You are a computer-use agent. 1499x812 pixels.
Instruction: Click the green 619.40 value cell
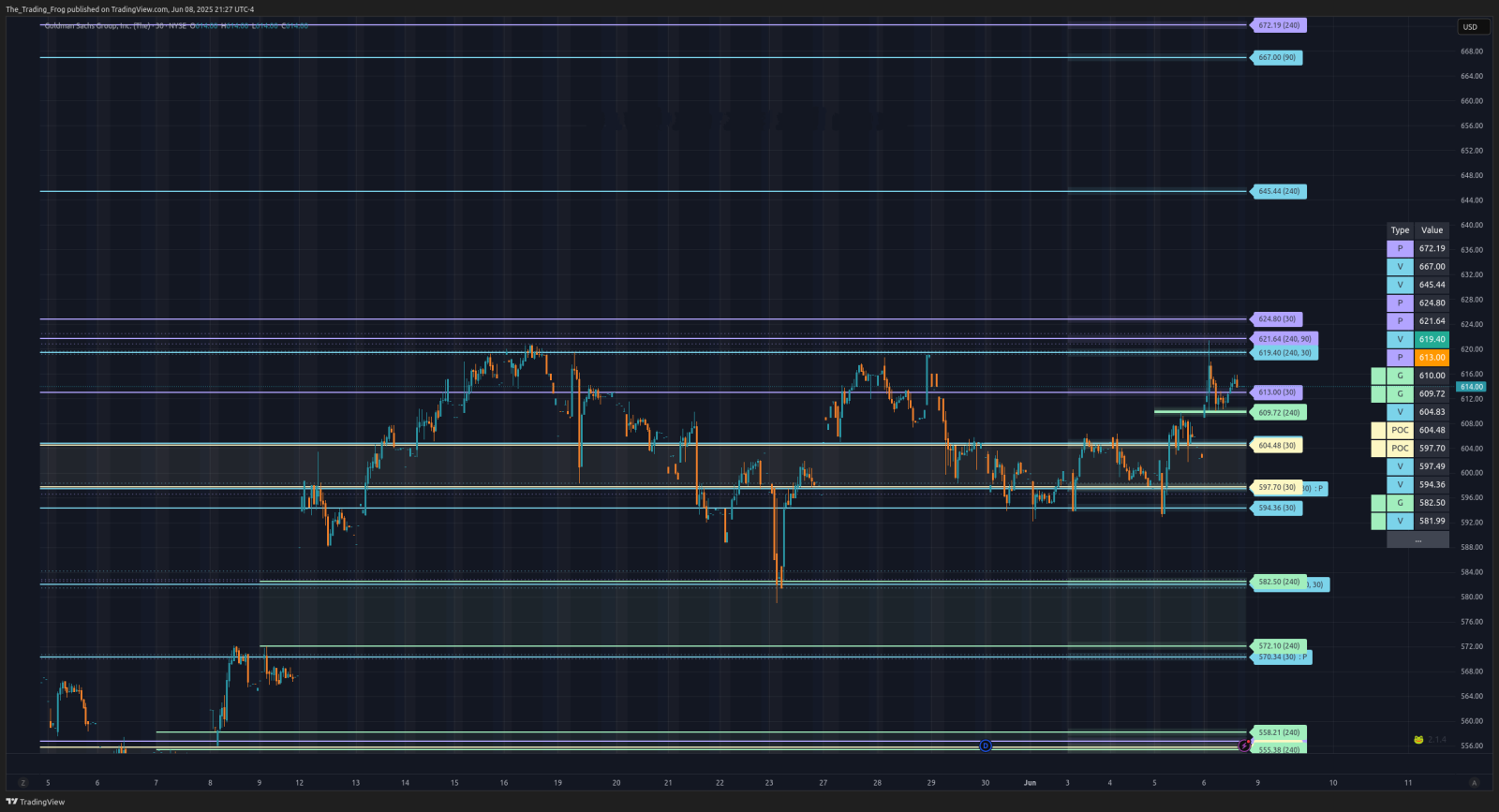[x=1432, y=339]
